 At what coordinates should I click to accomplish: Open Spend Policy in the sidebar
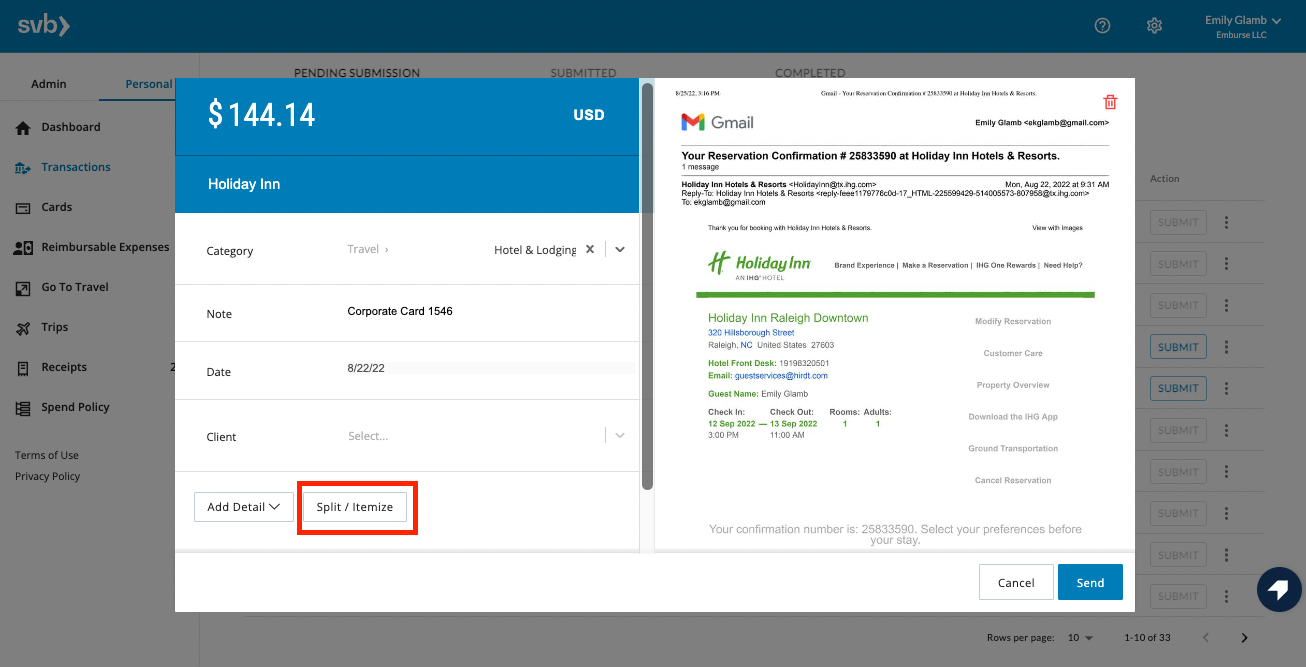coord(75,408)
